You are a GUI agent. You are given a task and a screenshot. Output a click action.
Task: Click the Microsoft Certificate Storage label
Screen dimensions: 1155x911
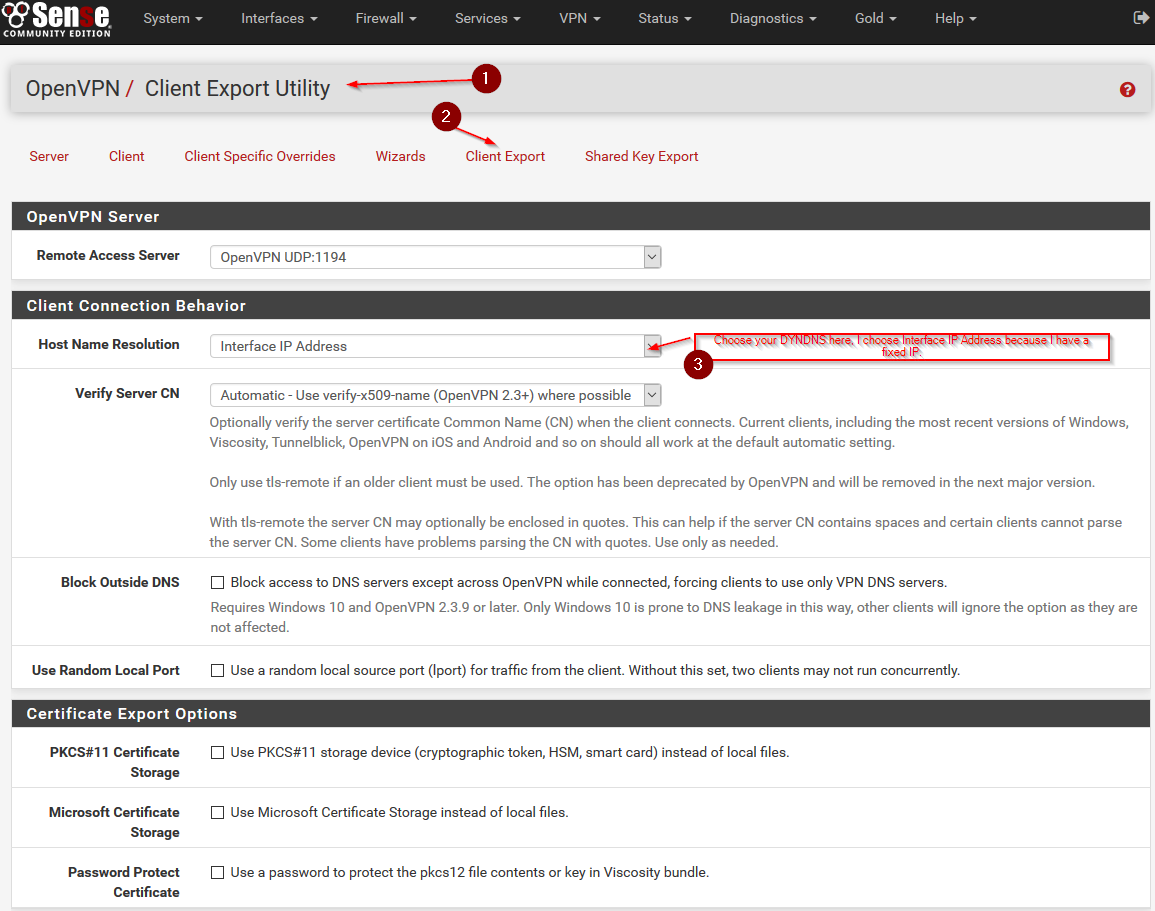(114, 822)
